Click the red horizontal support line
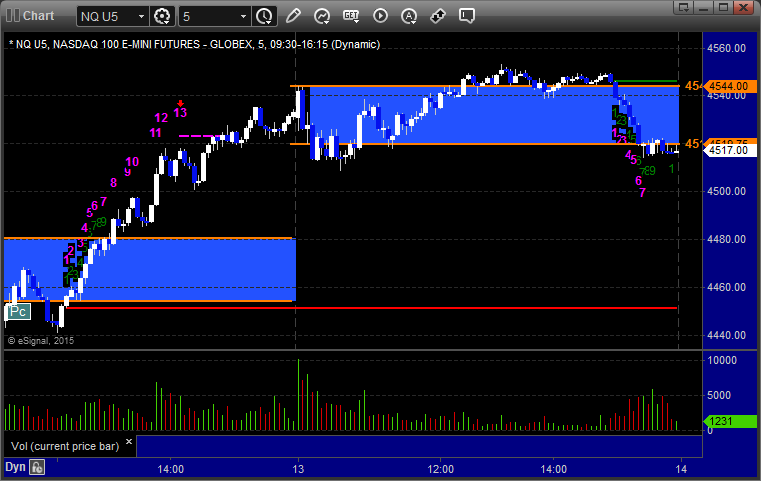 coord(371,308)
